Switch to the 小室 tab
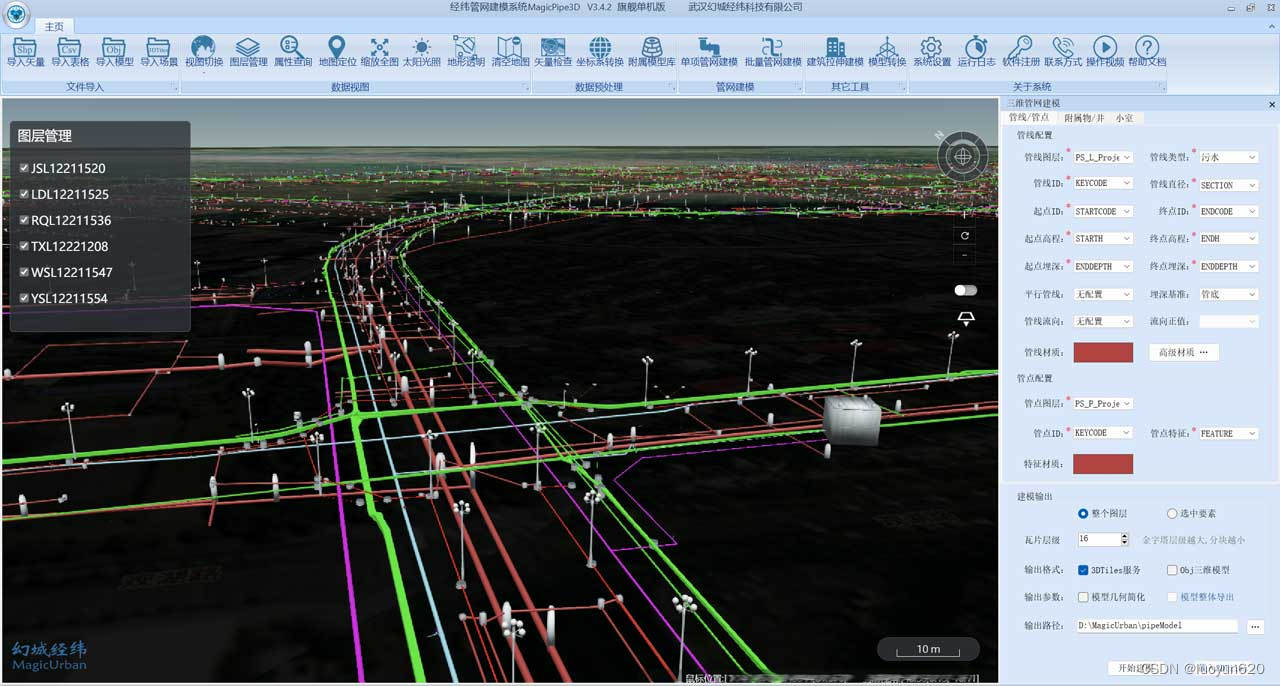The width and height of the screenshot is (1280, 686). click(1125, 117)
